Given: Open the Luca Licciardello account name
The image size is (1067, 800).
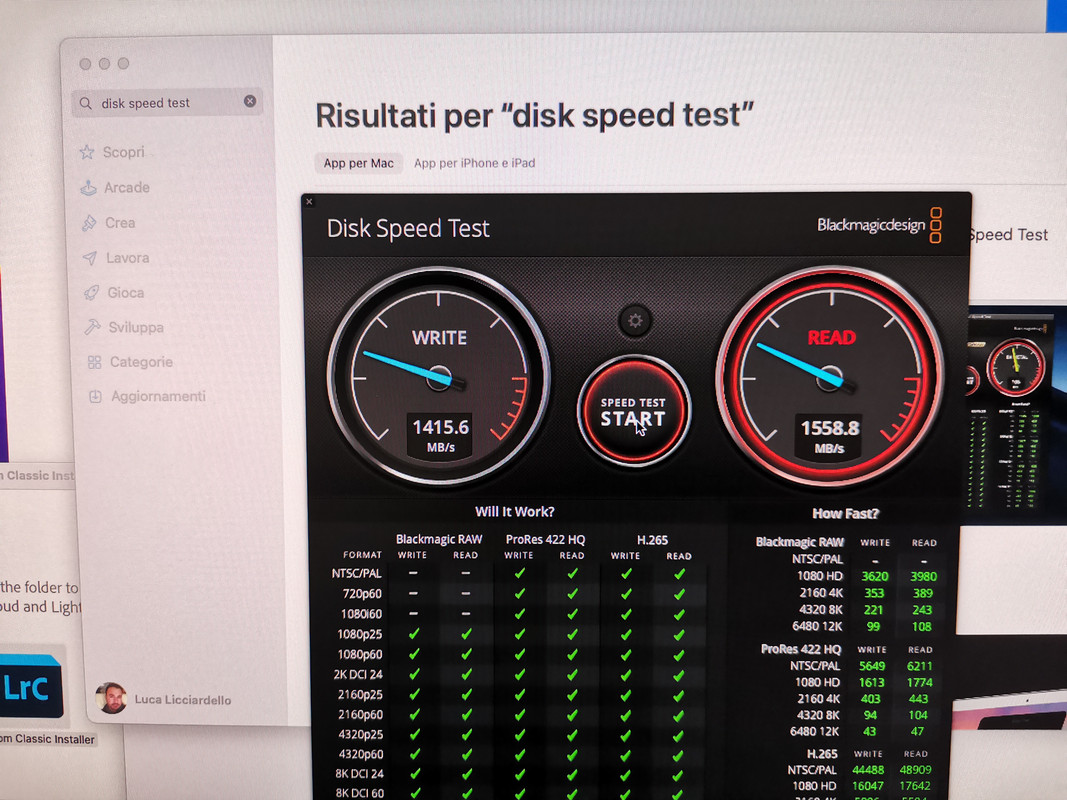Looking at the screenshot, I should click(182, 700).
